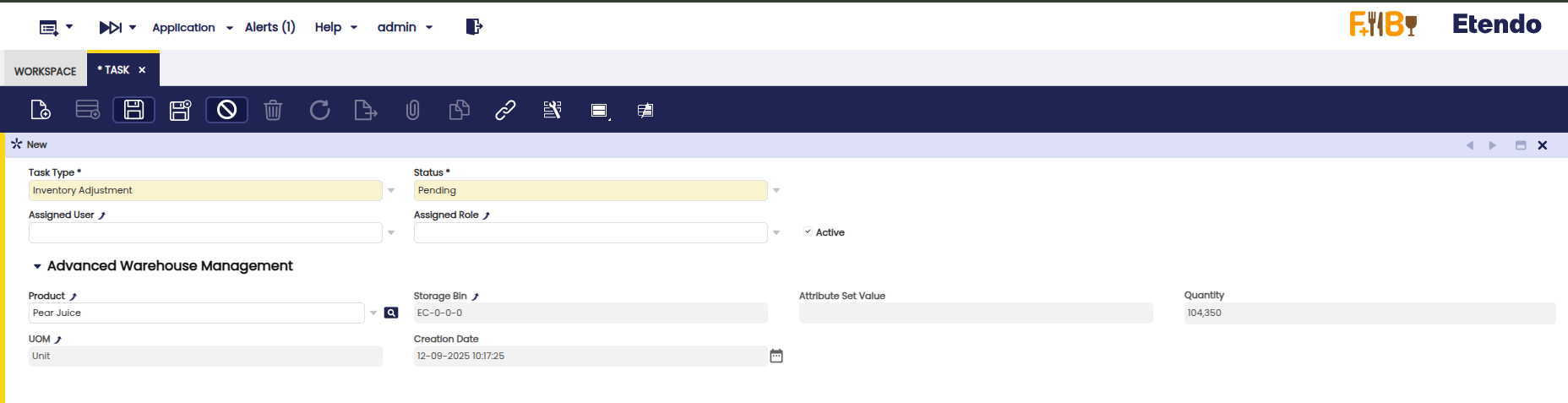Toggle the Active checkbox

pos(808,231)
